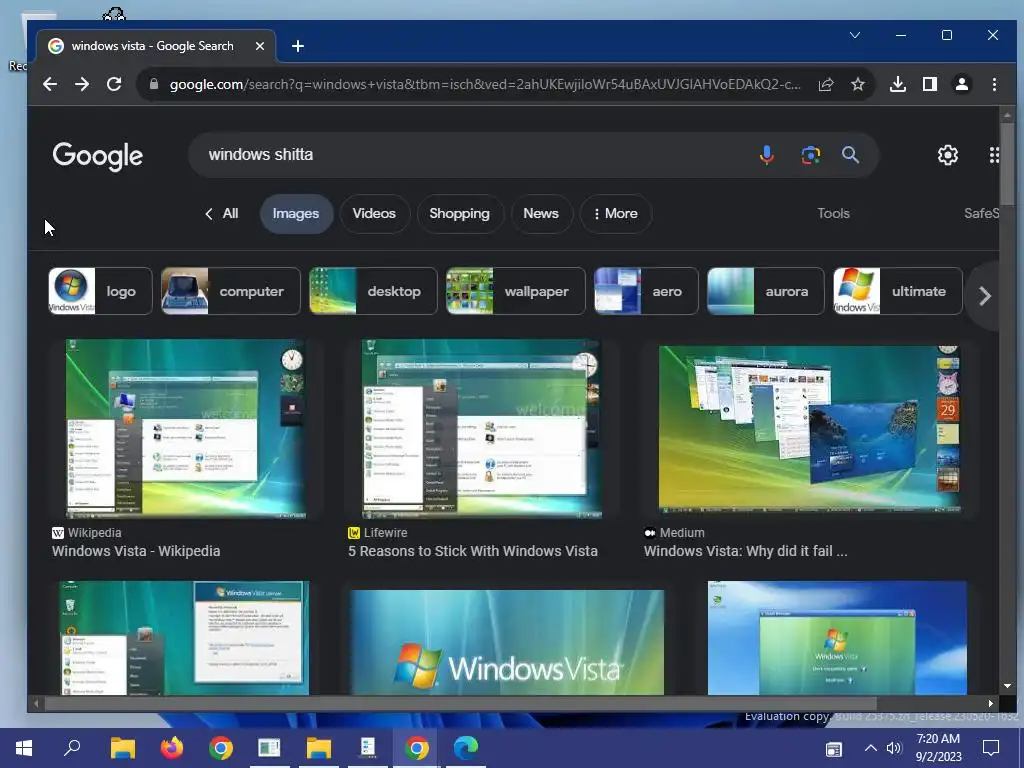Viewport: 1024px width, 768px height.
Task: Open a new browser tab
Action: [298, 46]
